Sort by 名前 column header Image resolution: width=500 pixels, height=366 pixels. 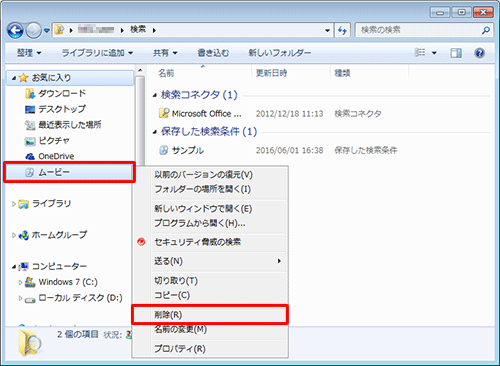point(166,73)
